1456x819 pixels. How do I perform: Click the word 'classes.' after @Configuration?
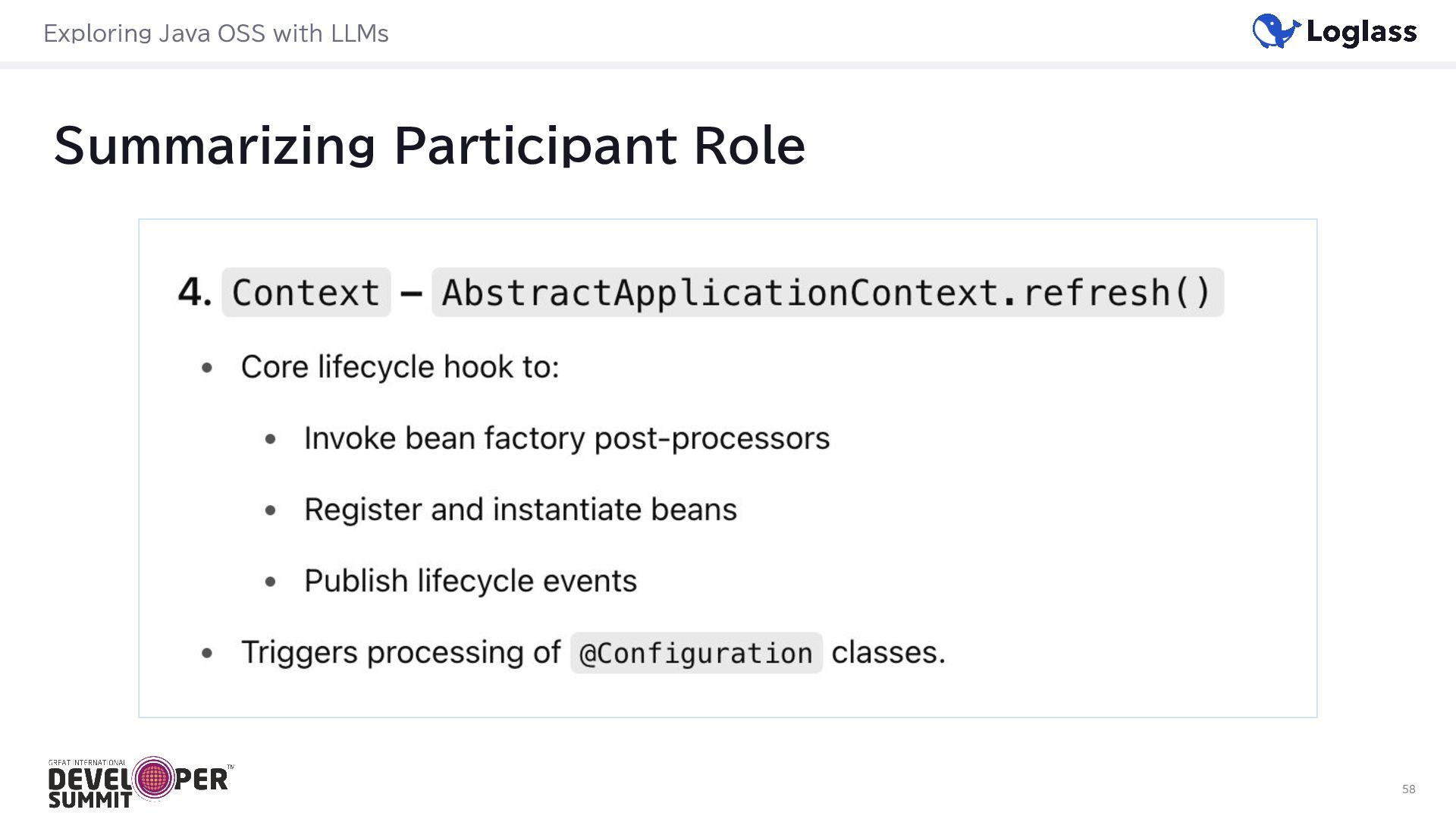tap(888, 652)
